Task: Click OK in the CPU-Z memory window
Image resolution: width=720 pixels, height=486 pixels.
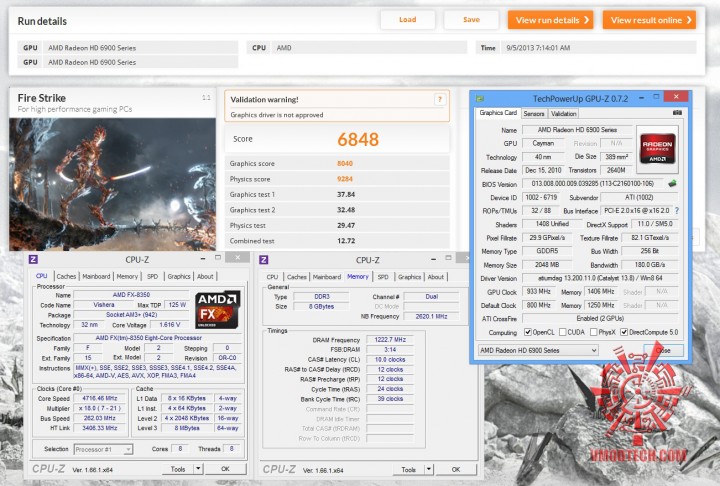Action: 456,469
